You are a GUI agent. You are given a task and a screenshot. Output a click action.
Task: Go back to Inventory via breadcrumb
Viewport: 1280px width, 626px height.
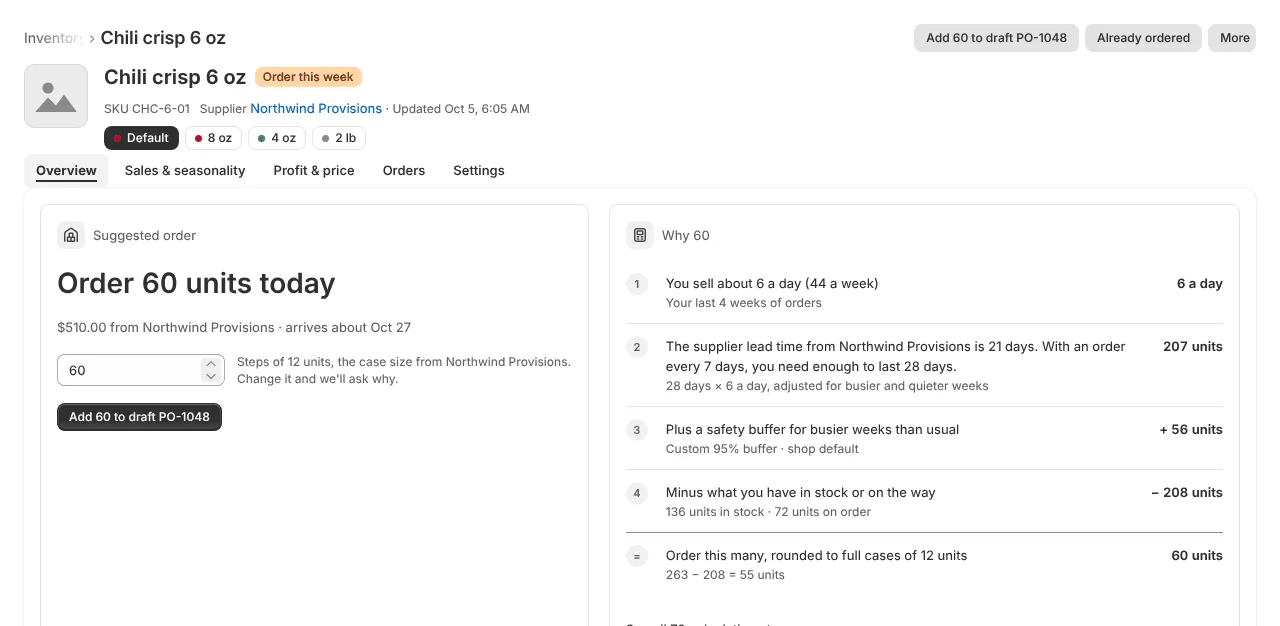(x=52, y=38)
